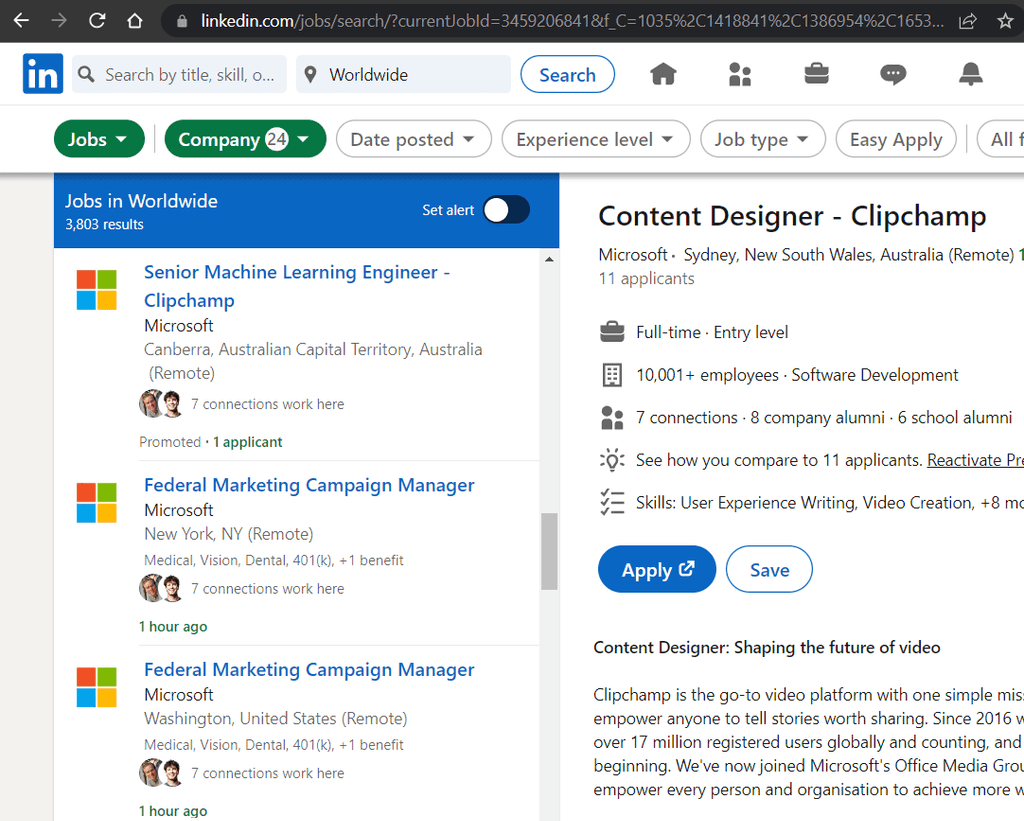Deselect the Jobs filter chip
Image resolution: width=1024 pixels, height=821 pixels.
pyautogui.click(x=99, y=139)
